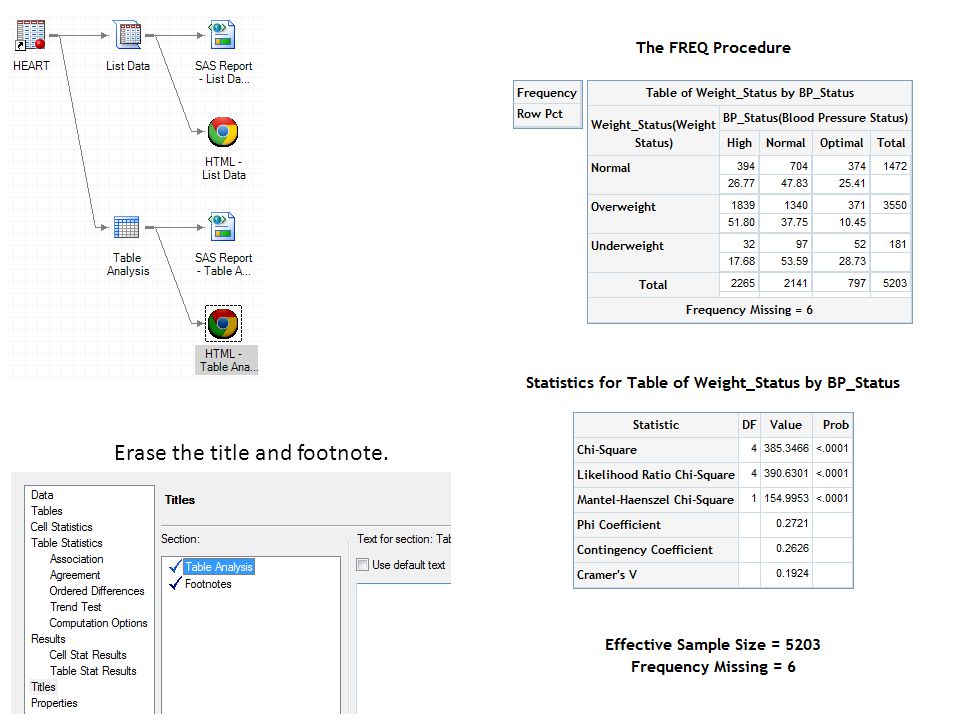
Task: Open the Properties options page
Action: click(54, 703)
